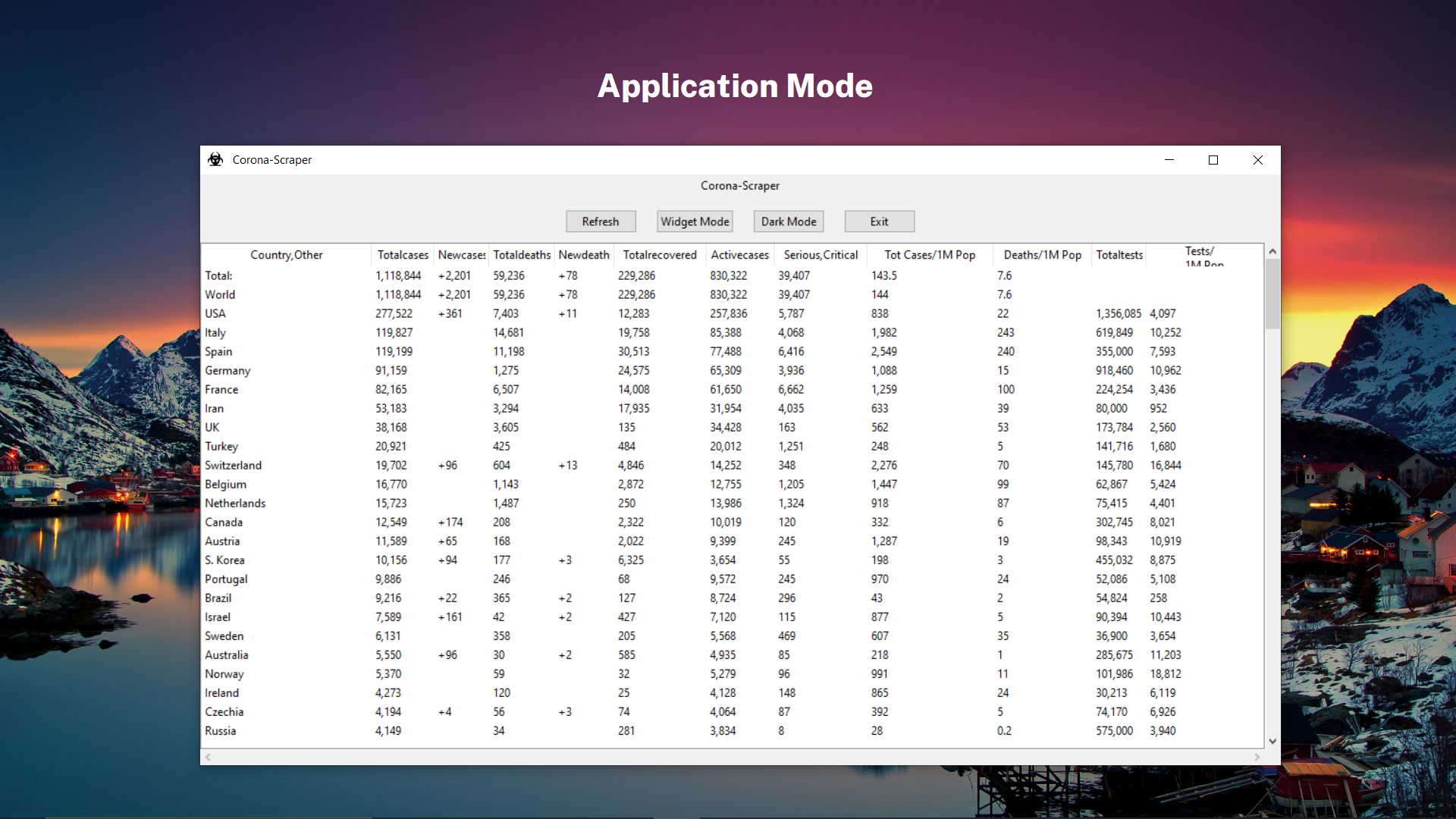Select the Switzerland row
Screen dimensions: 1456x819
pyautogui.click(x=233, y=465)
